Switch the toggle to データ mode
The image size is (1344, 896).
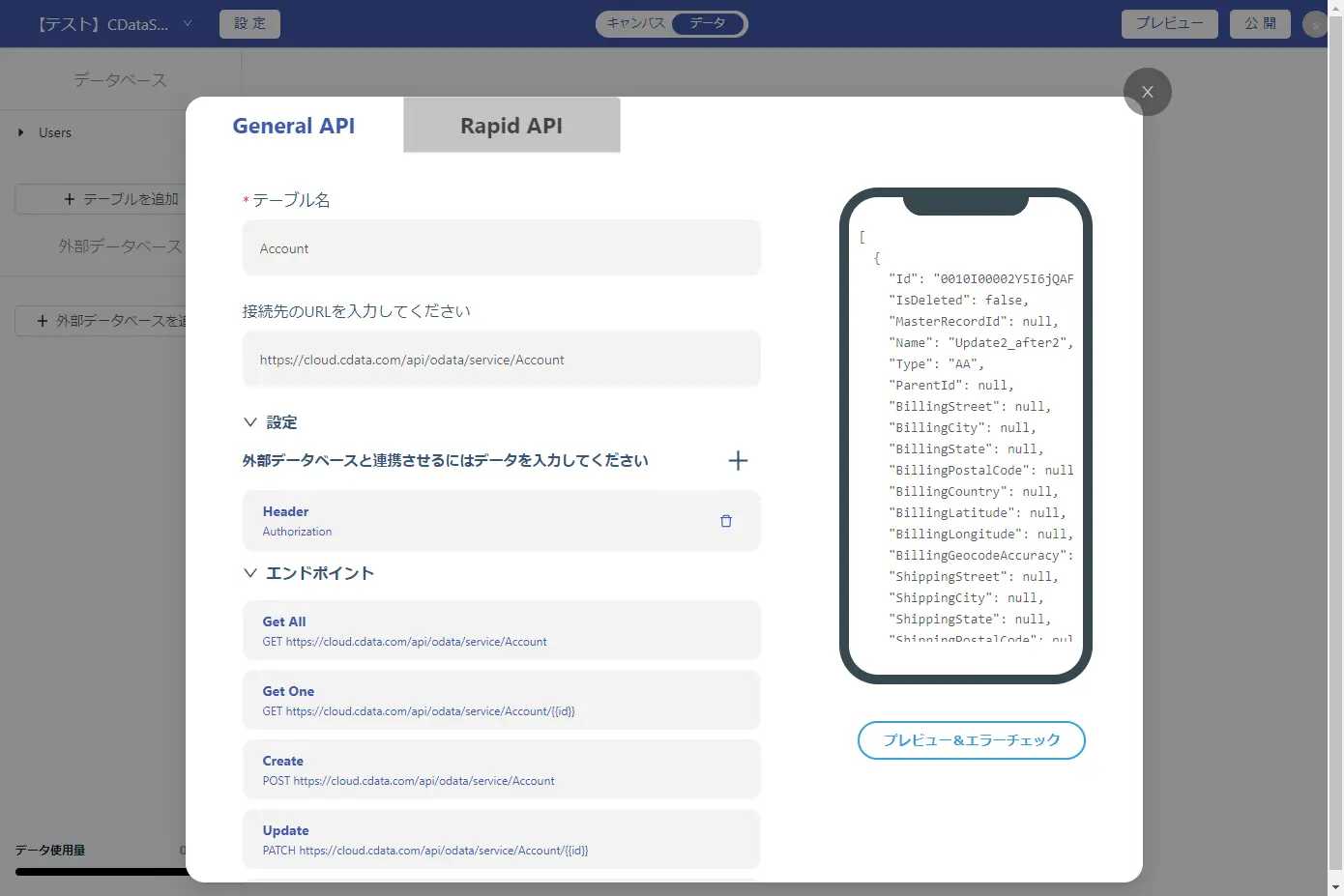[x=708, y=23]
